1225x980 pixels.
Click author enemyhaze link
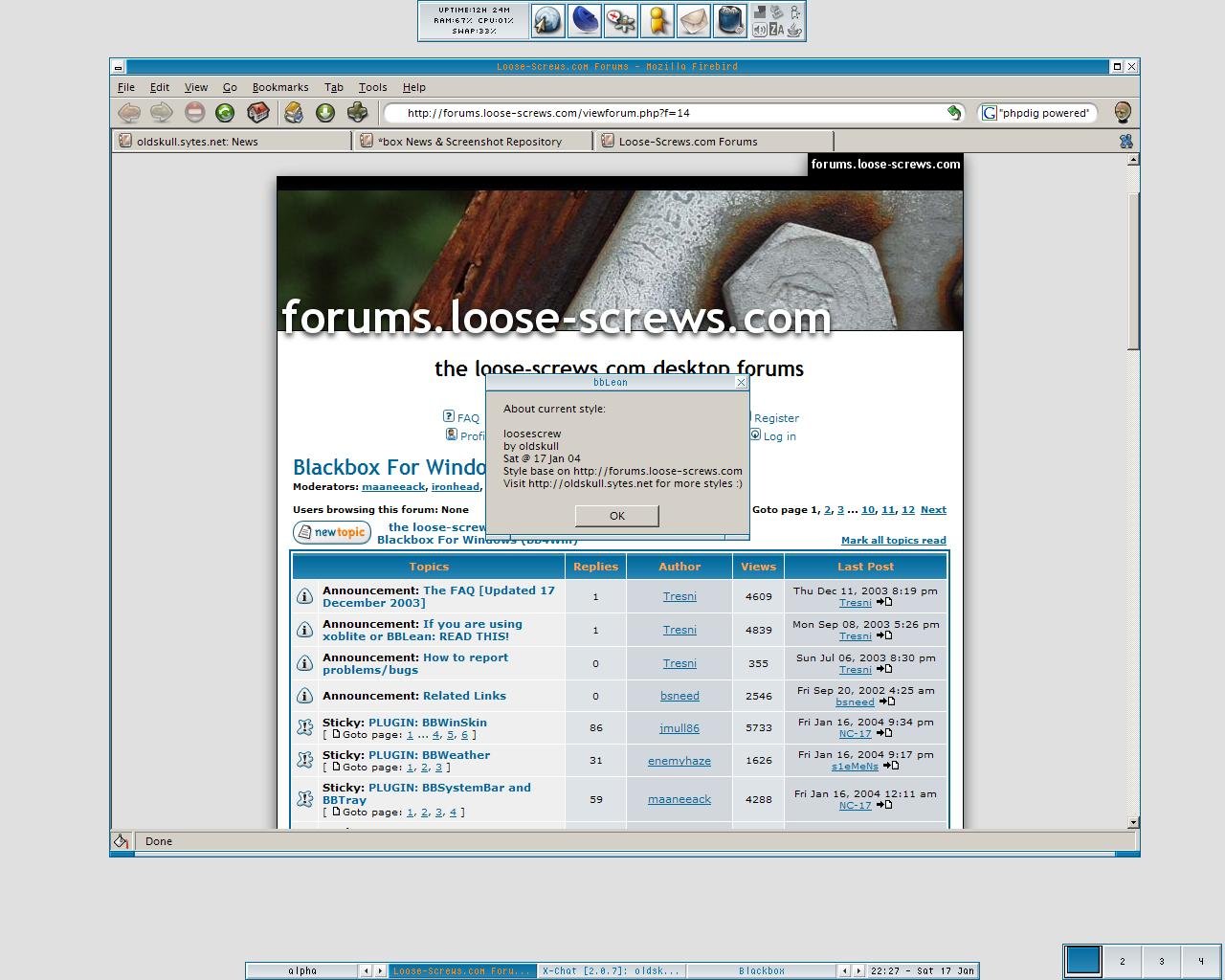pos(679,761)
